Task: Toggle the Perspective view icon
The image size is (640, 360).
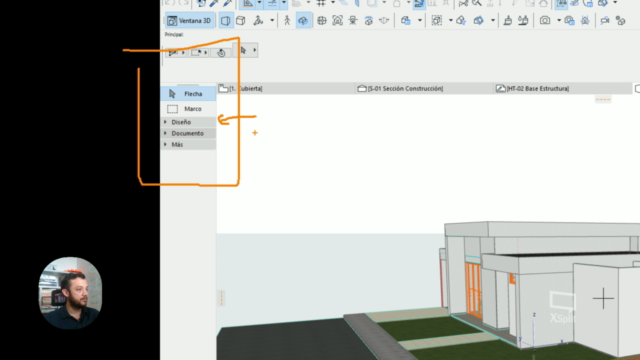Action: (x=225, y=20)
